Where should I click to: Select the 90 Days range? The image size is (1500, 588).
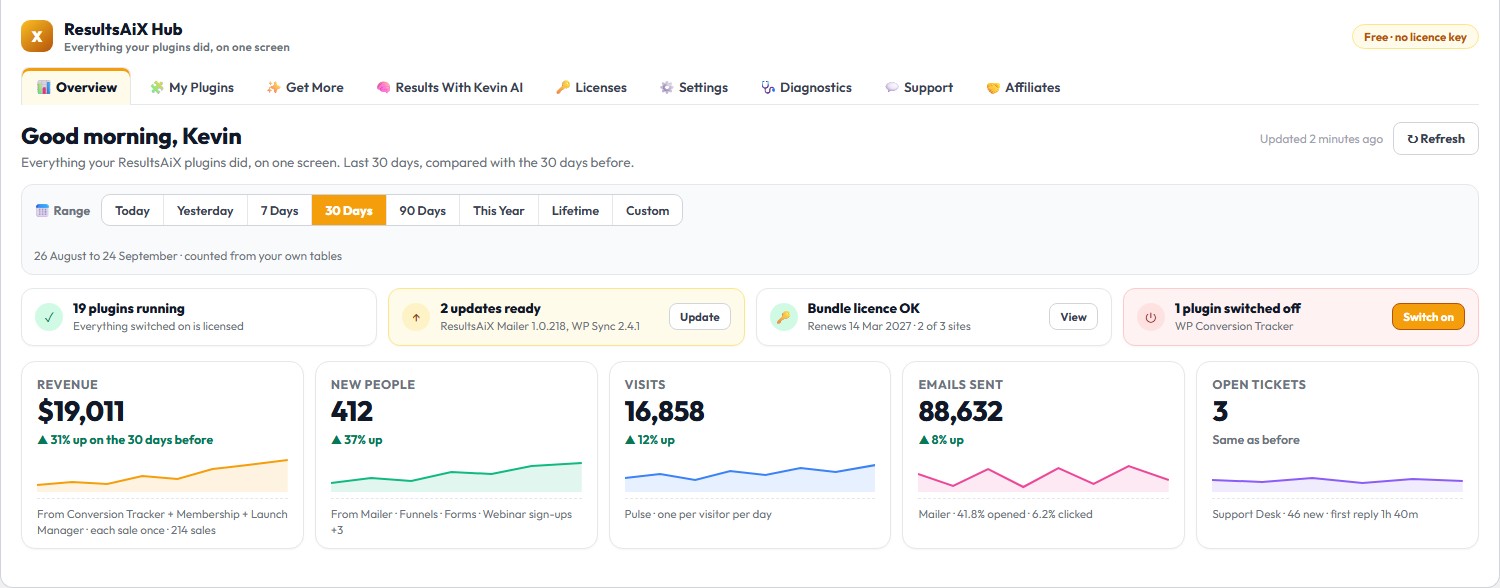423,211
